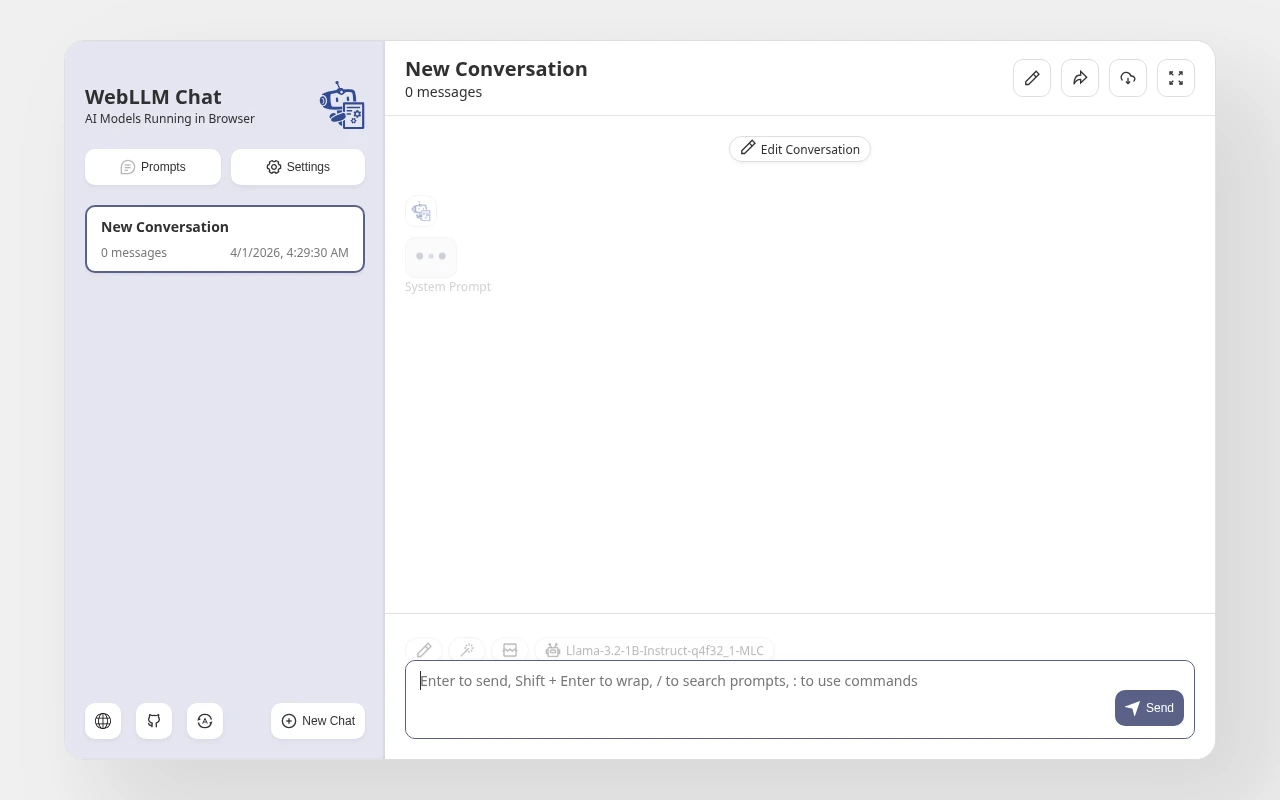This screenshot has width=1280, height=800.
Task: Open the Prompts panel
Action: (153, 167)
